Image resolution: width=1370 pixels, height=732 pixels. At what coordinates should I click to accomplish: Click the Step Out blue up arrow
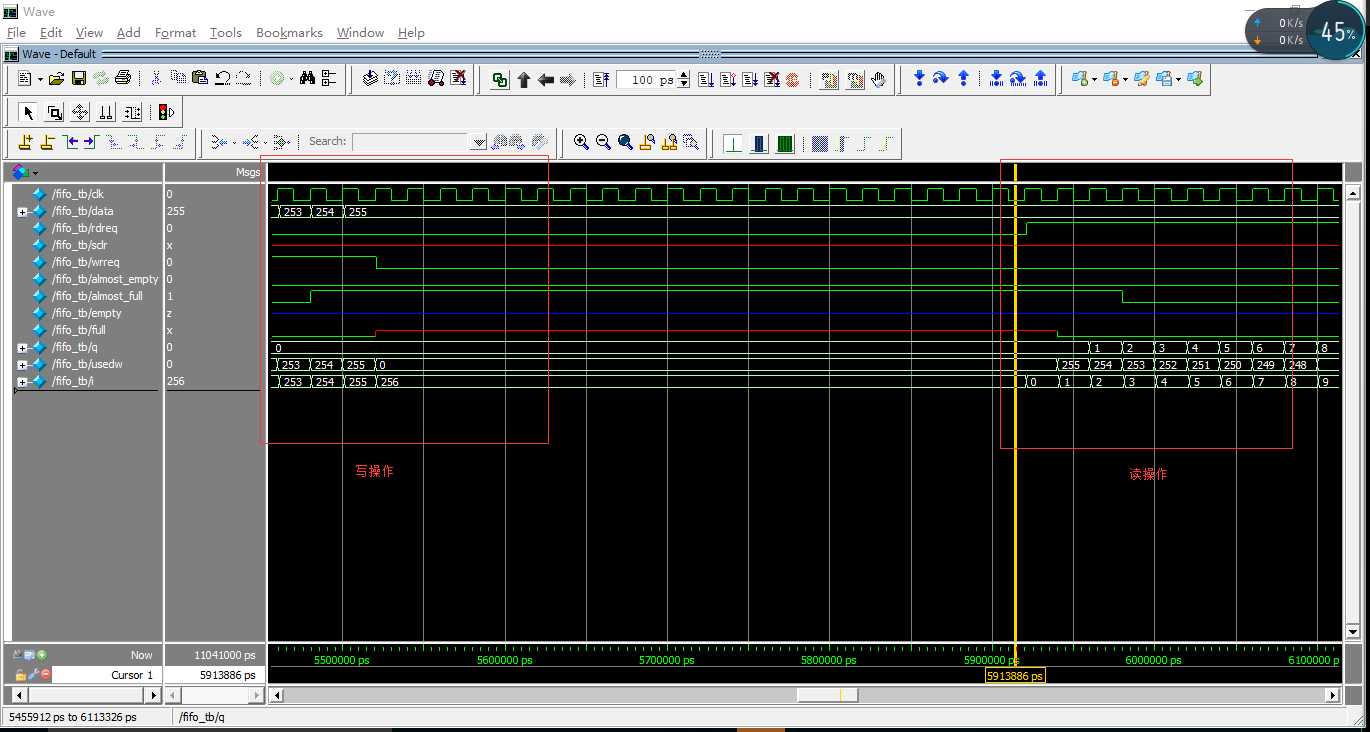coord(963,79)
